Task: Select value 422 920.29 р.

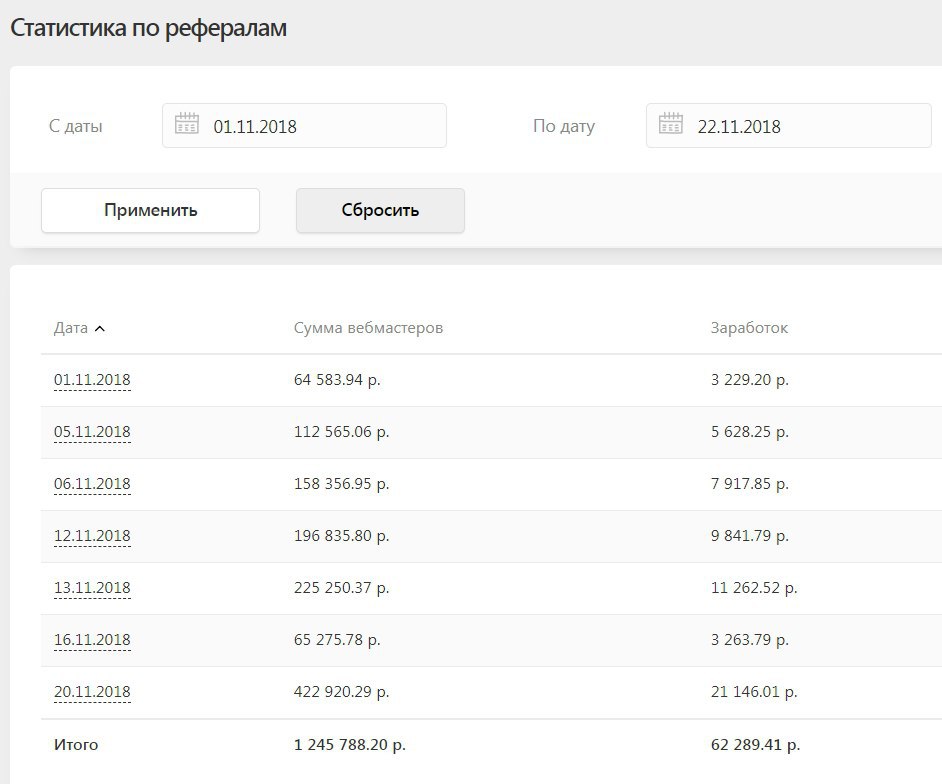Action: [x=341, y=692]
